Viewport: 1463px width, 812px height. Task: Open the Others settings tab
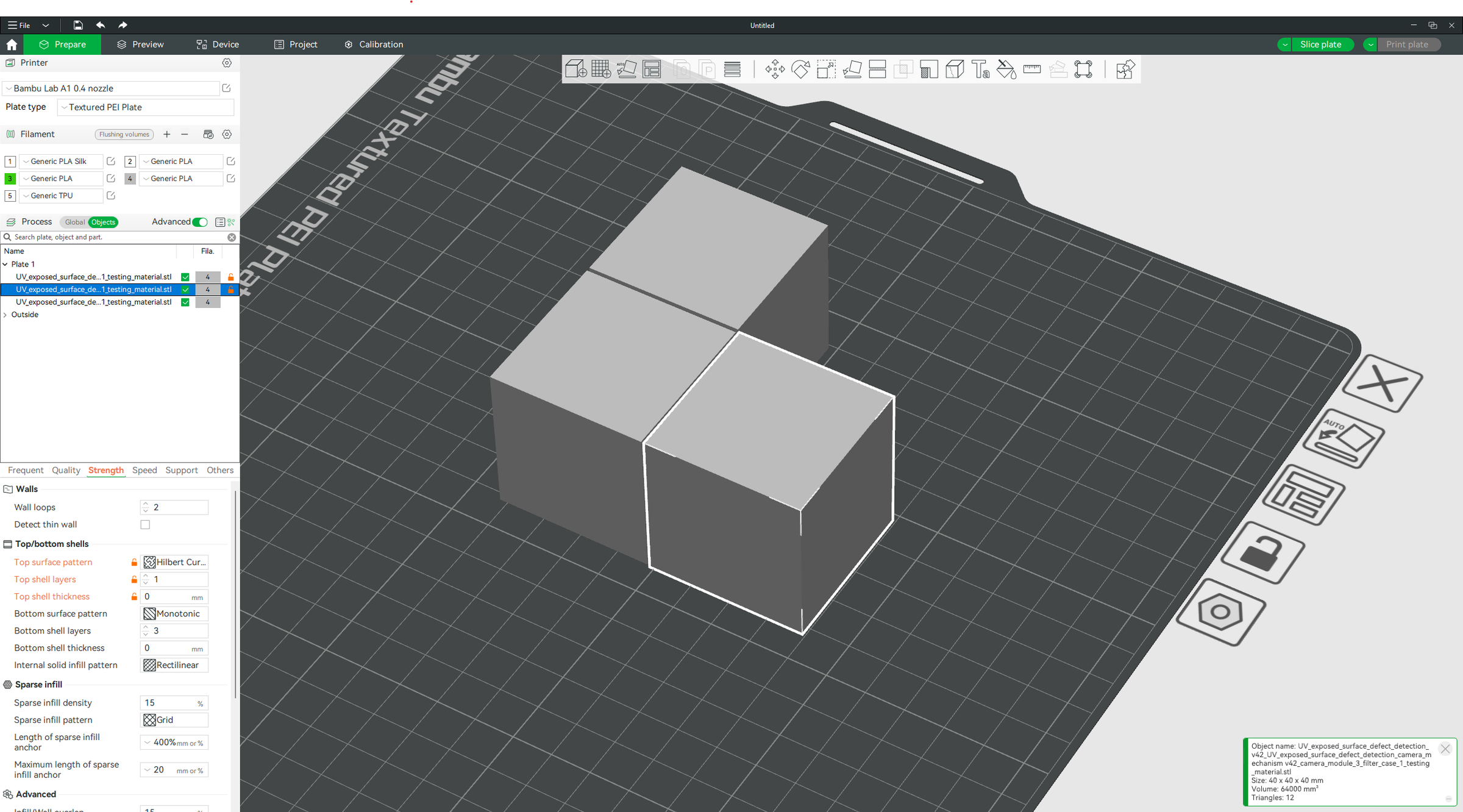coord(220,470)
